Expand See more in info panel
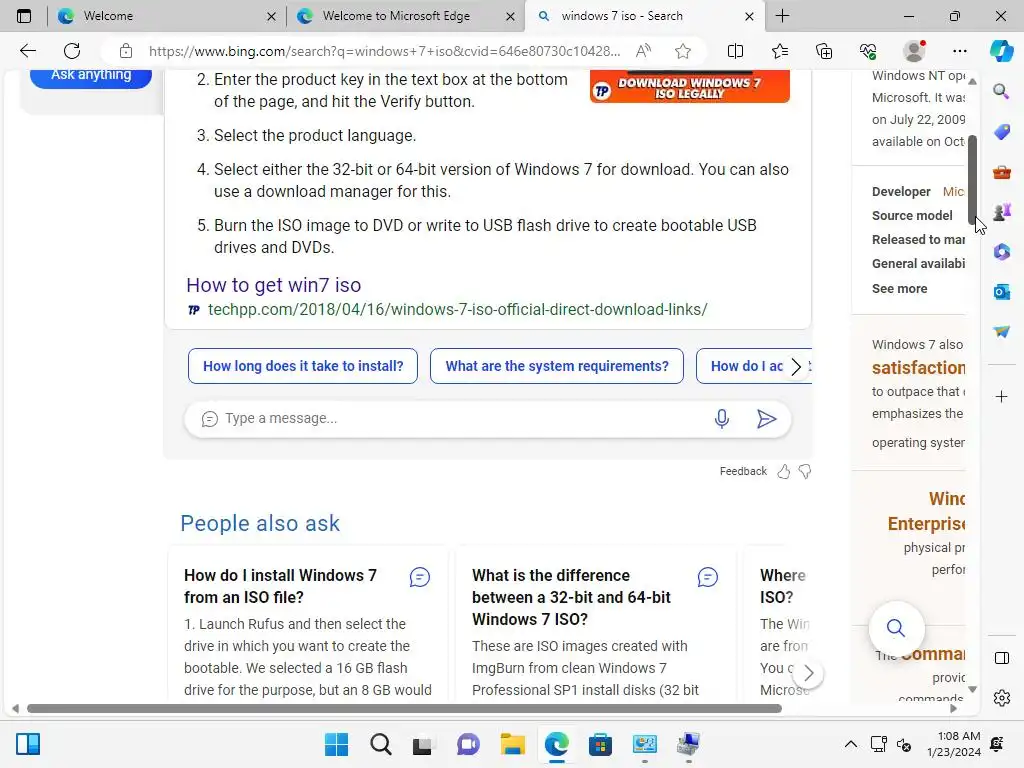This screenshot has width=1024, height=768. (x=899, y=289)
